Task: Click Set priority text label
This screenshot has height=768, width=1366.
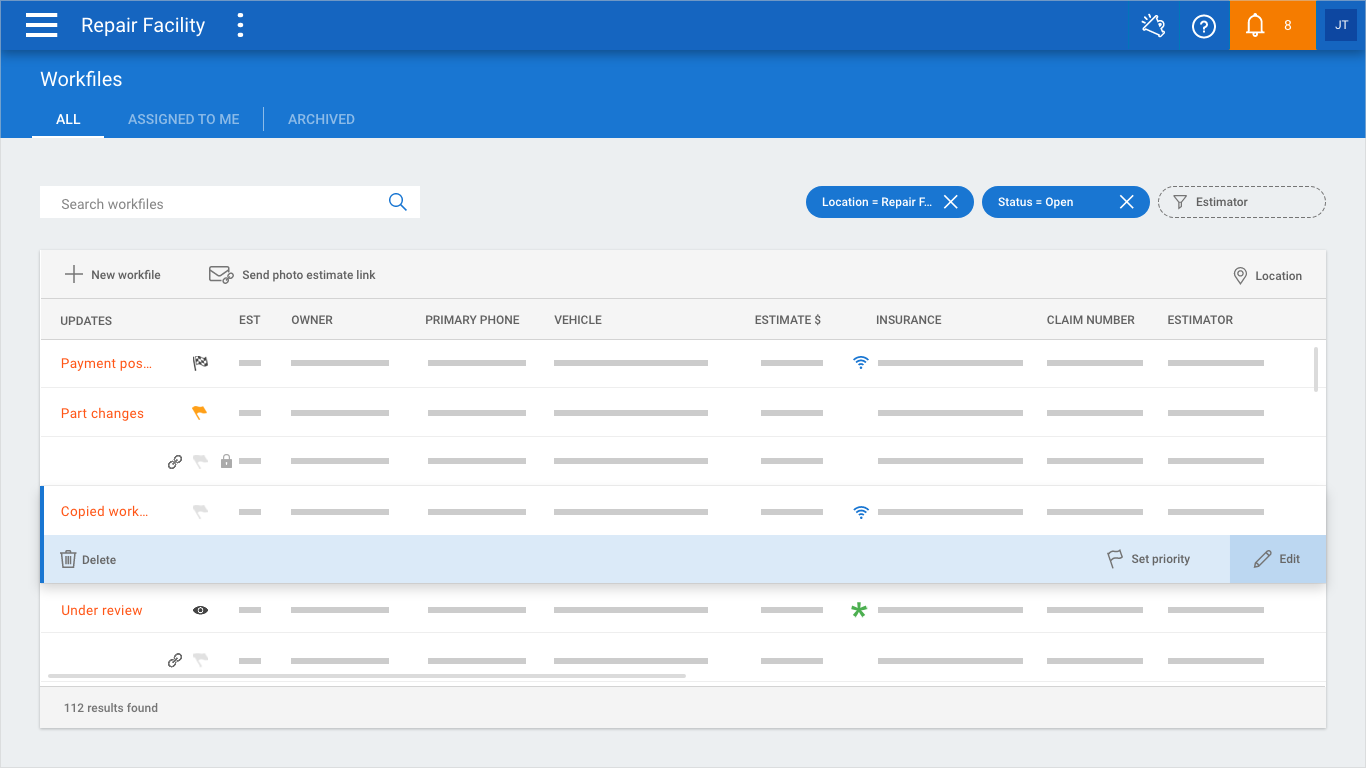Action: (x=1161, y=559)
